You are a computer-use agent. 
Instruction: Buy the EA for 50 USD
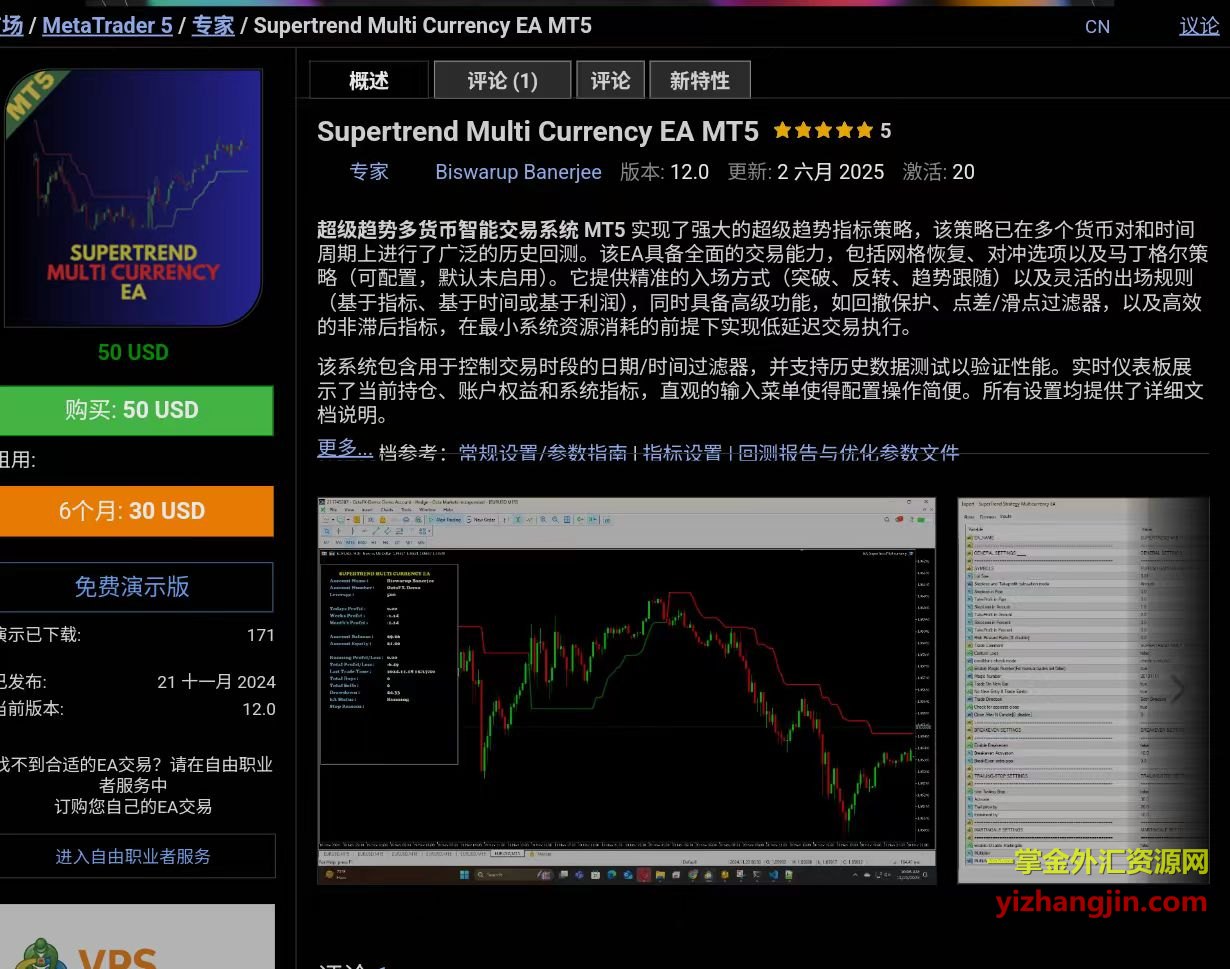point(134,410)
